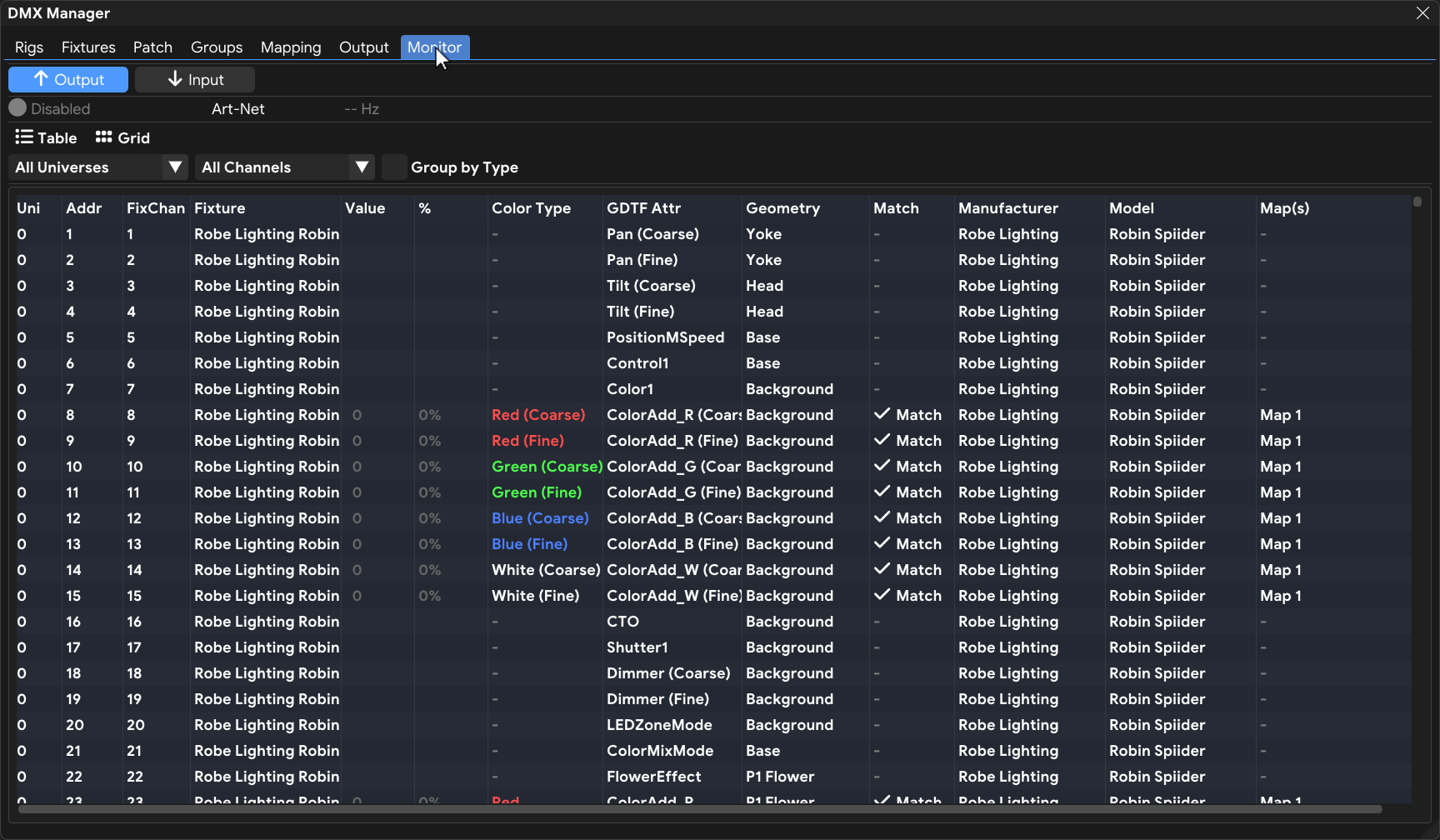Select the Output monitor button
The height and width of the screenshot is (840, 1440).
tap(68, 79)
